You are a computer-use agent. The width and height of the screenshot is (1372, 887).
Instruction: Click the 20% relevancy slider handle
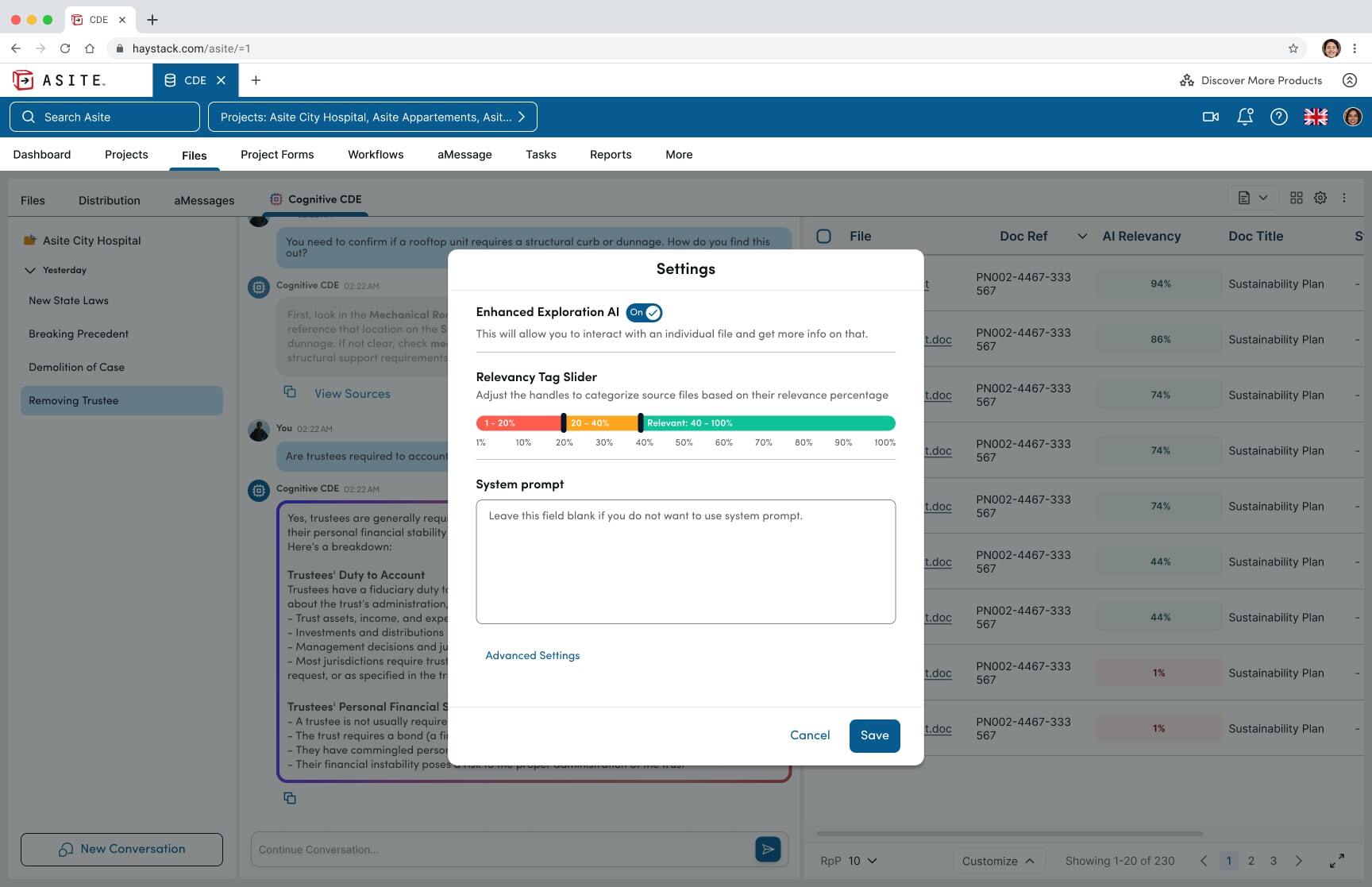tap(564, 423)
